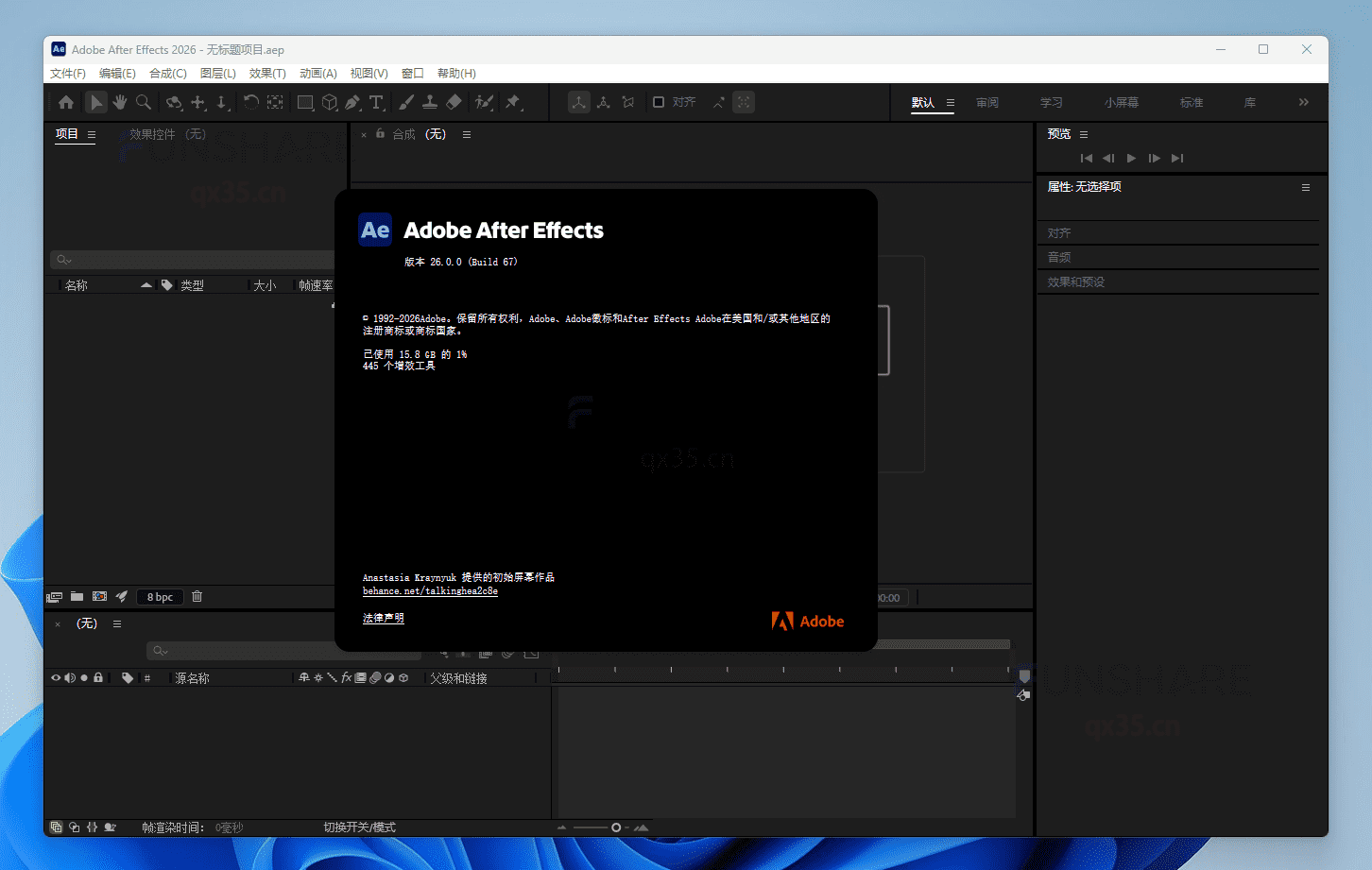1372x870 pixels.
Task: Switch to the 小屏幕 workspace
Action: tap(1121, 102)
